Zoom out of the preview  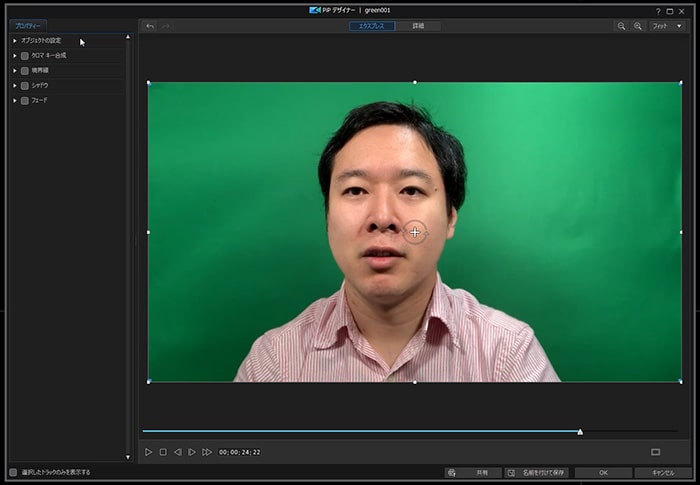[622, 26]
